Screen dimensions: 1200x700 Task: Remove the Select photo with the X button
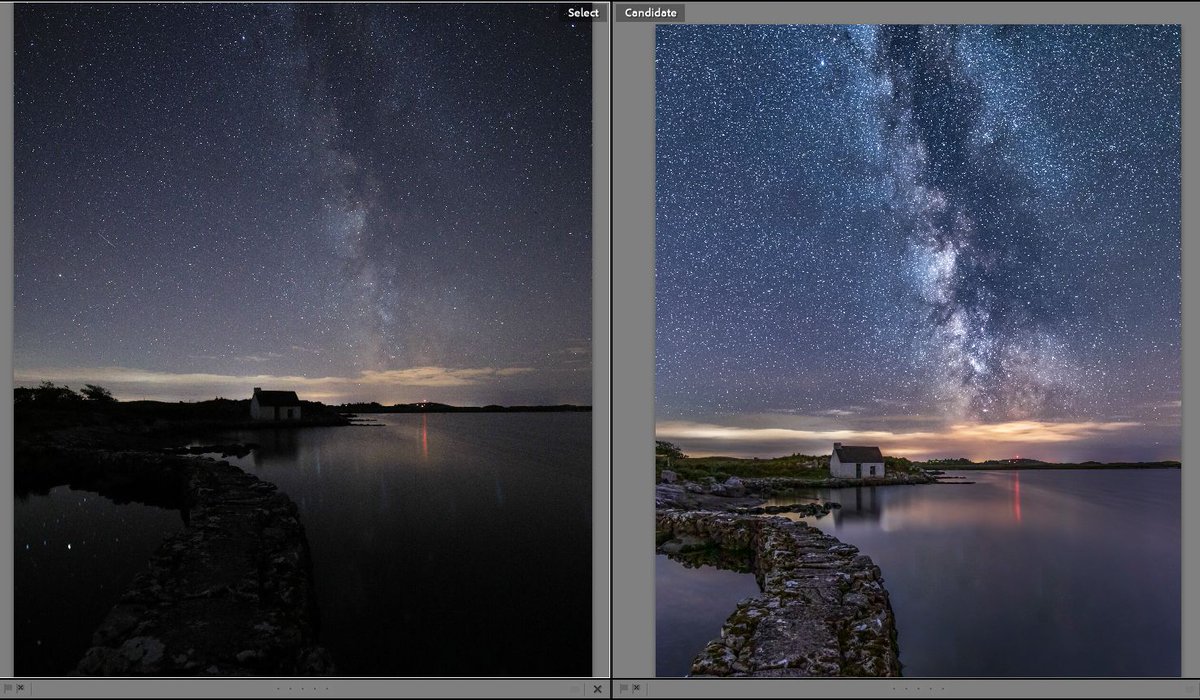(x=597, y=688)
